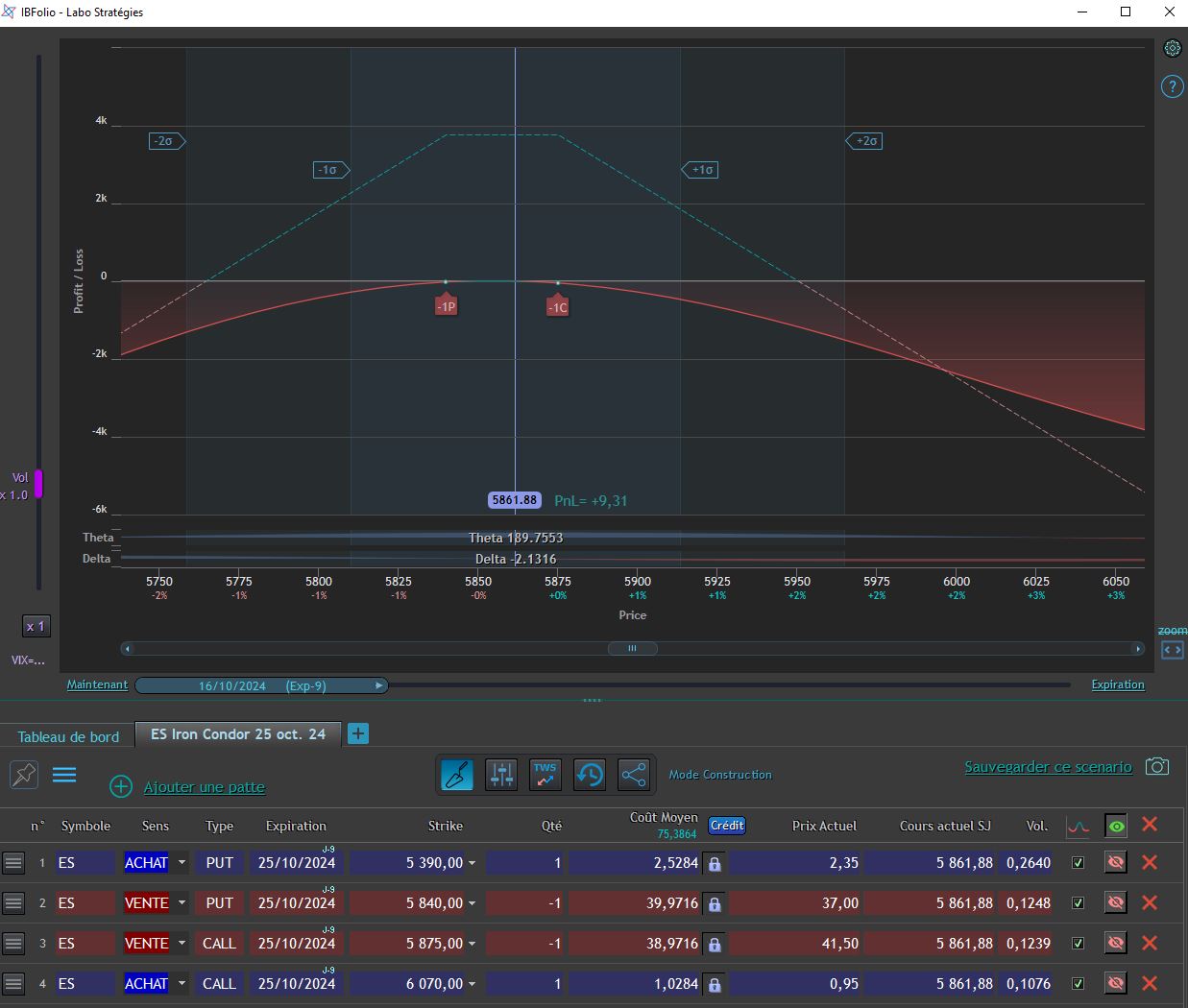Screen dimensions: 1188x1008
Task: Click the pin icon in the strategy panel
Action: pyautogui.click(x=24, y=775)
